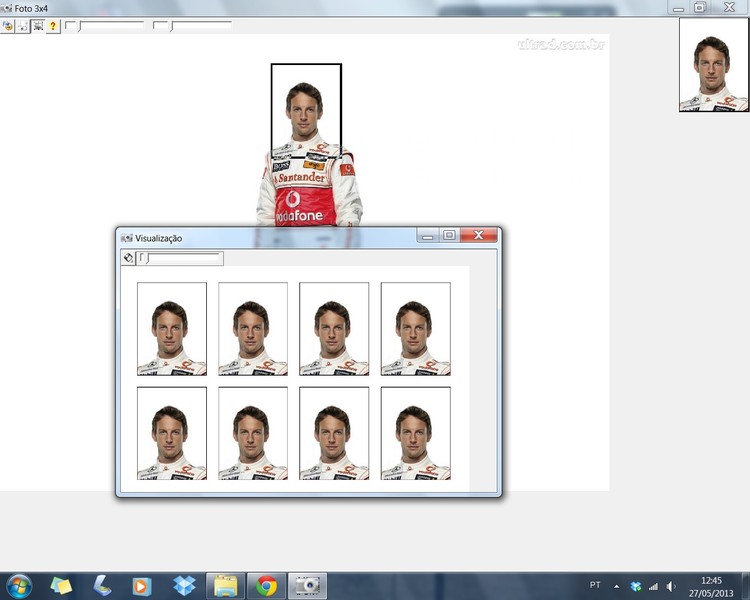Open help with the yellow question mark icon

pos(53,26)
